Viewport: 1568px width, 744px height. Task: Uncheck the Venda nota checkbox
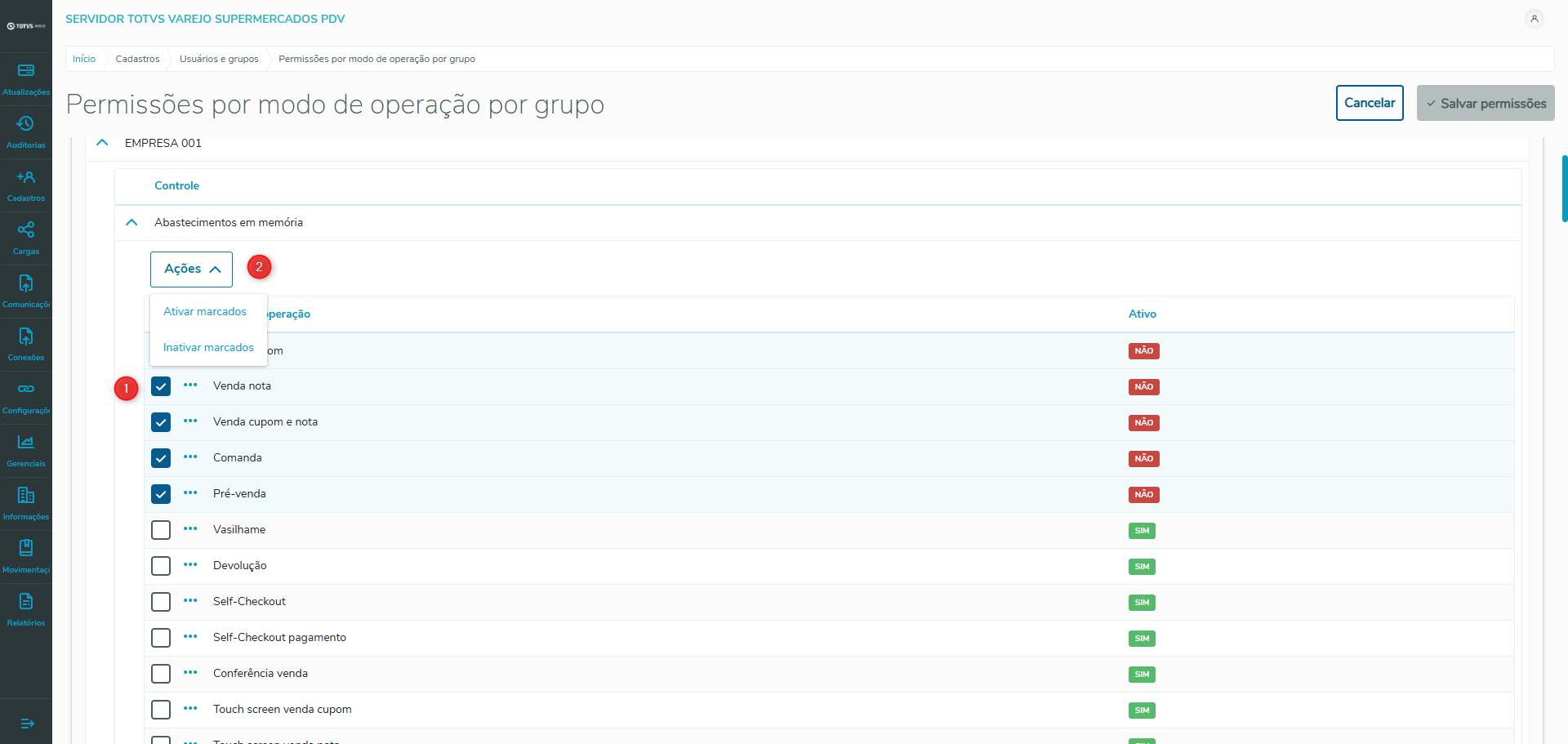[161, 386]
